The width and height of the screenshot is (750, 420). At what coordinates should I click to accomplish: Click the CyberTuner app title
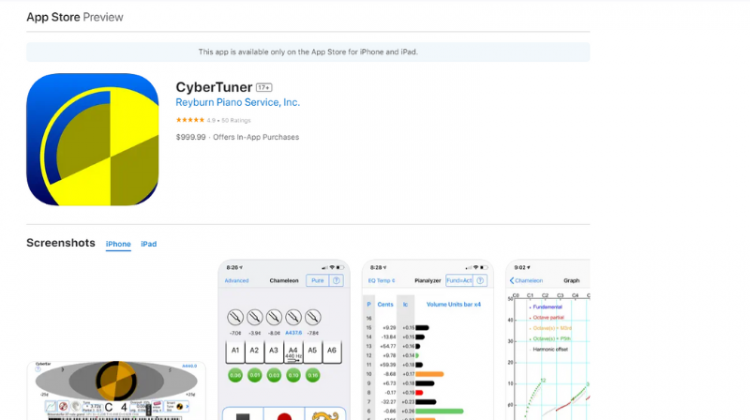[x=214, y=87]
